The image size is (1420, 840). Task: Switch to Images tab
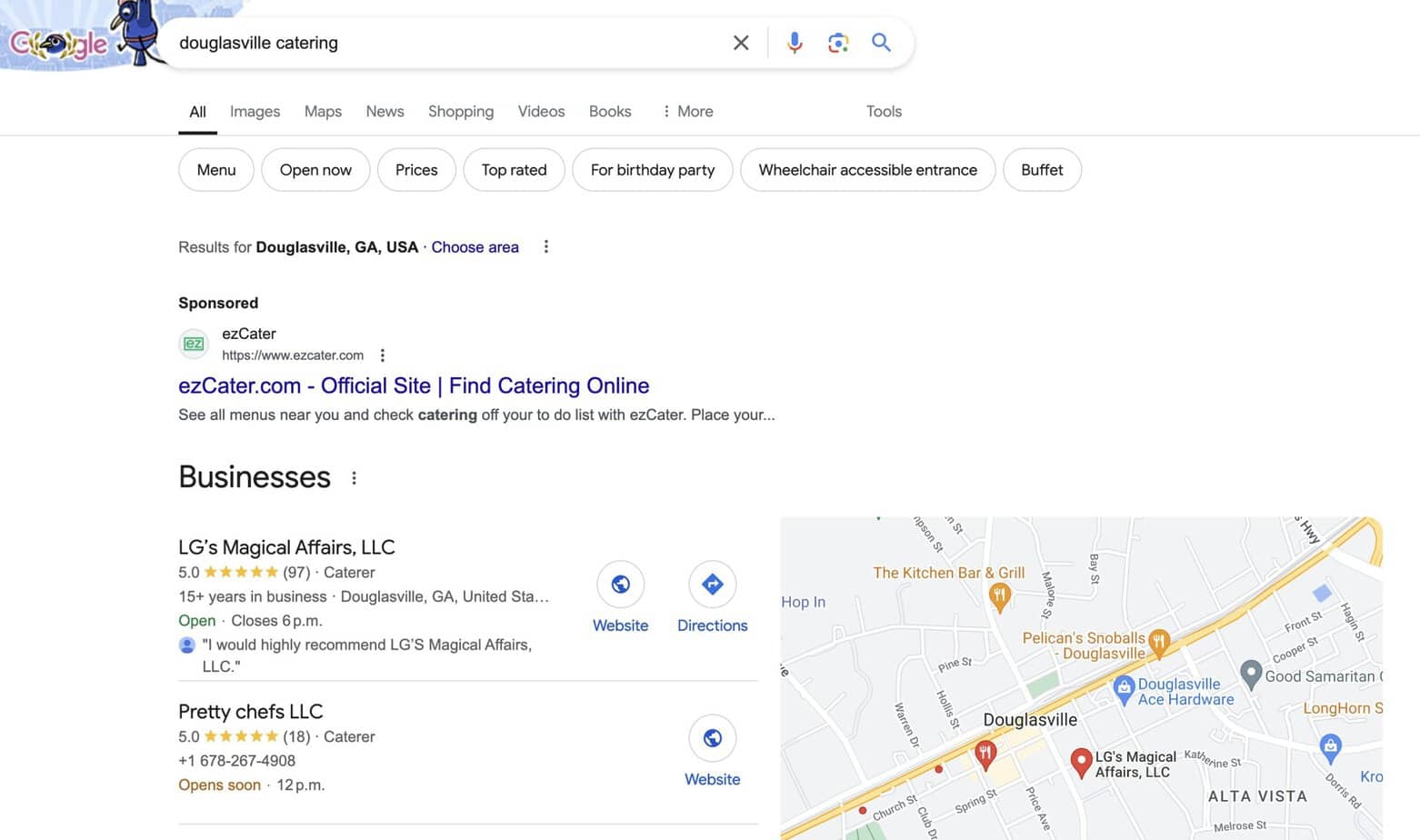255,112
